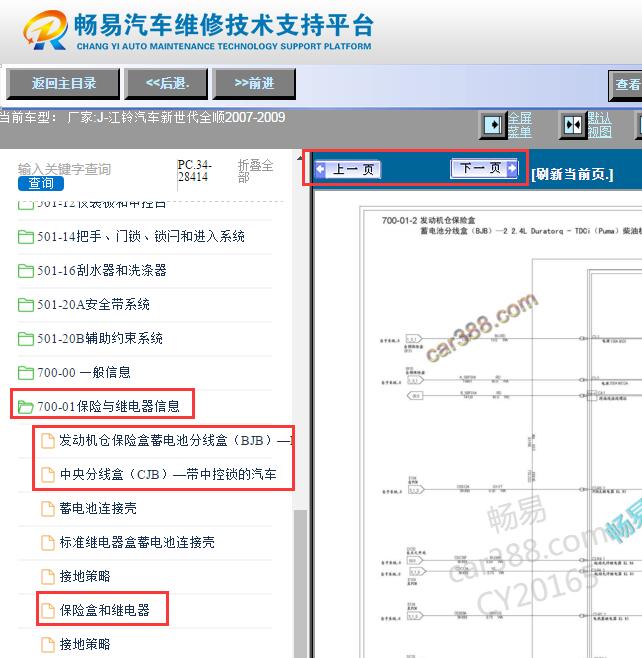Viewport: 642px width, 658px height.
Task: Expand the 501-20A安全带系统 folder
Action: click(x=93, y=305)
